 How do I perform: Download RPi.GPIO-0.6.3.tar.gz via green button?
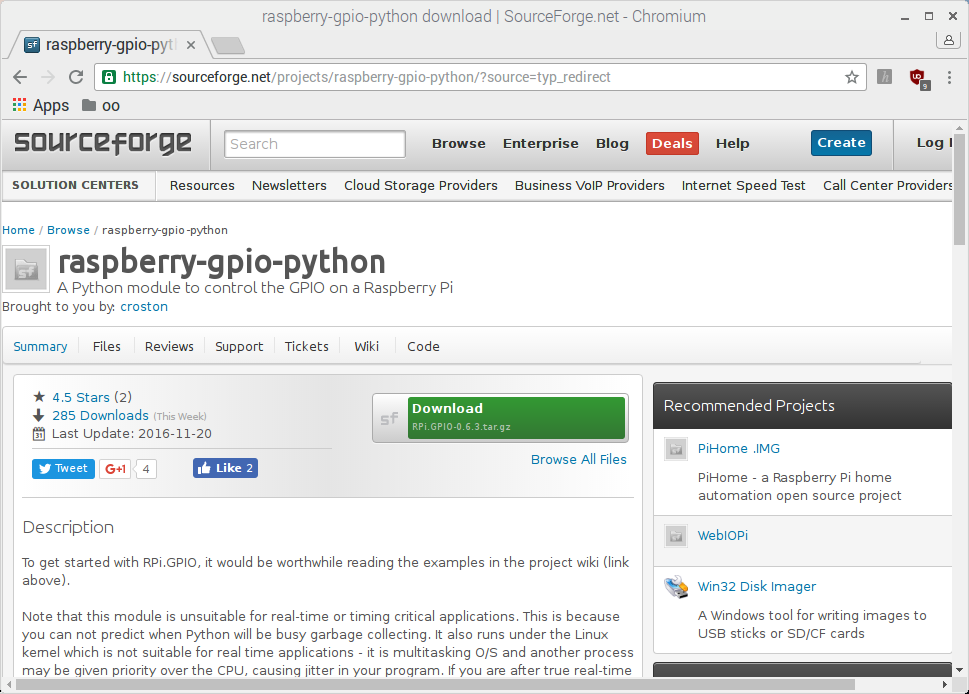click(x=516, y=418)
